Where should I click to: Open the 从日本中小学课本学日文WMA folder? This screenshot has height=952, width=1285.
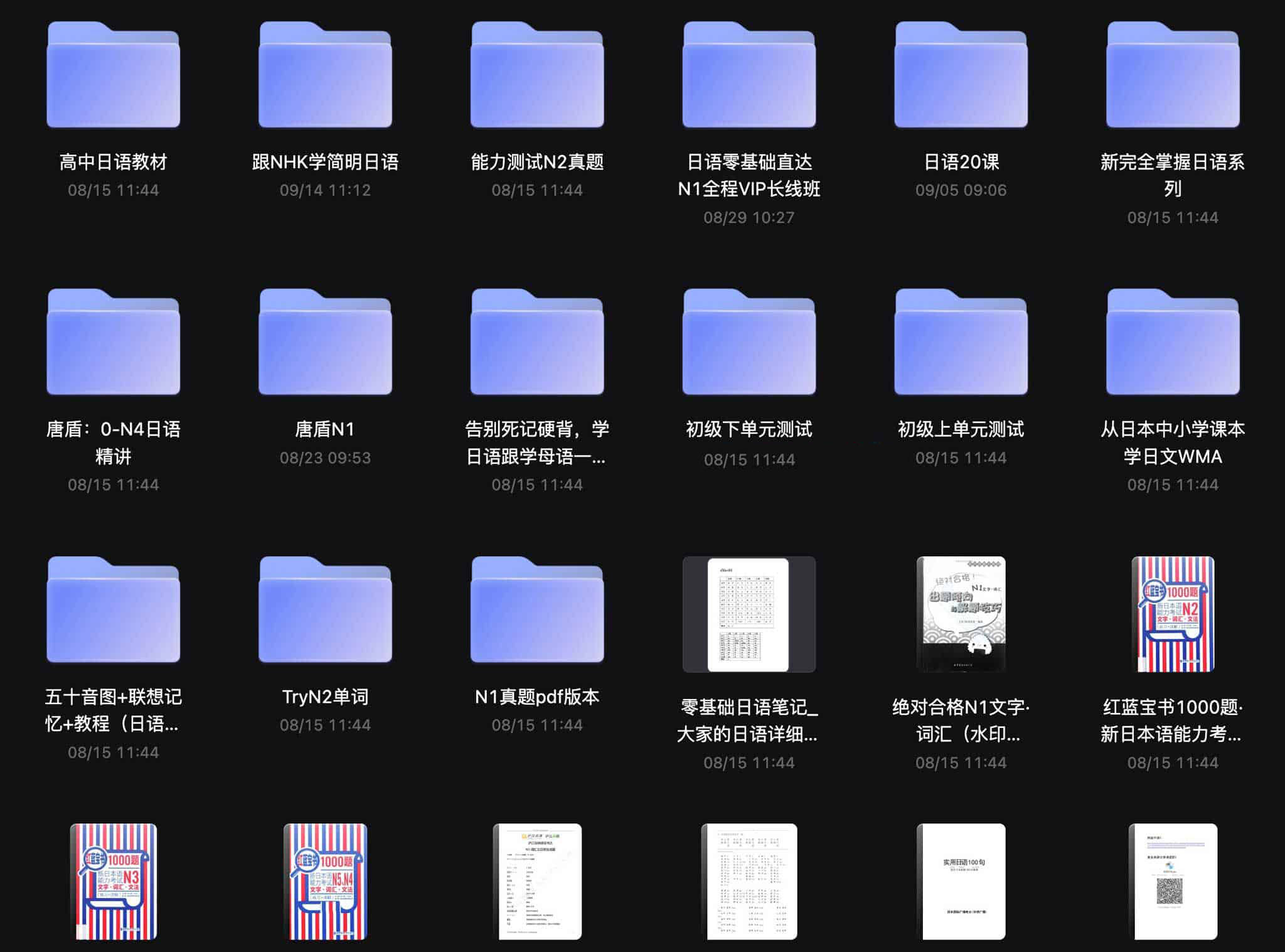[1173, 342]
